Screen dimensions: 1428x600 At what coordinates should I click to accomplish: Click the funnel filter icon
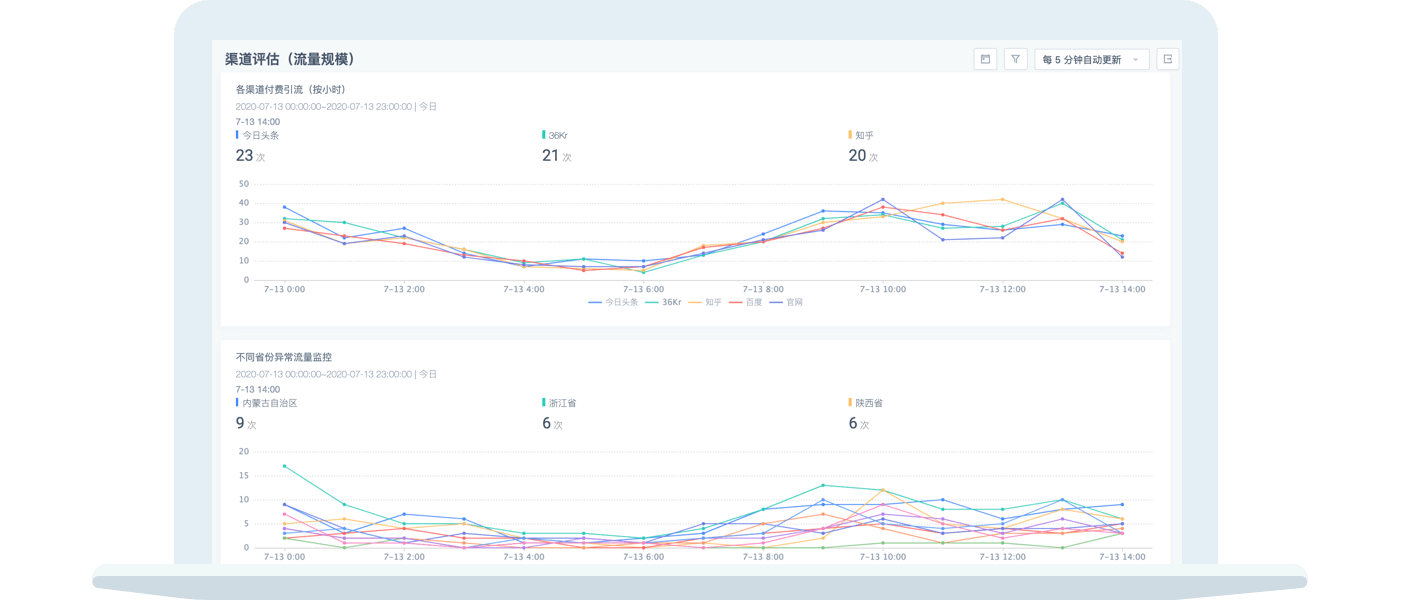coord(1015,60)
